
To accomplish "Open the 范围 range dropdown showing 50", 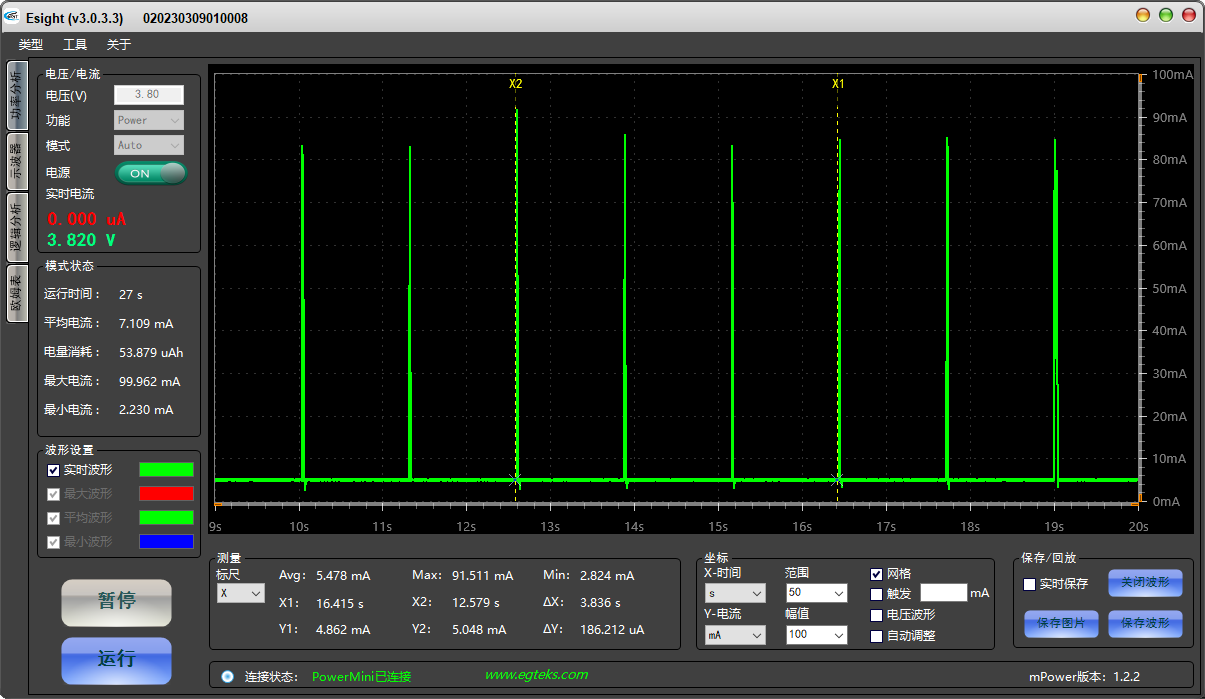I will click(816, 593).
